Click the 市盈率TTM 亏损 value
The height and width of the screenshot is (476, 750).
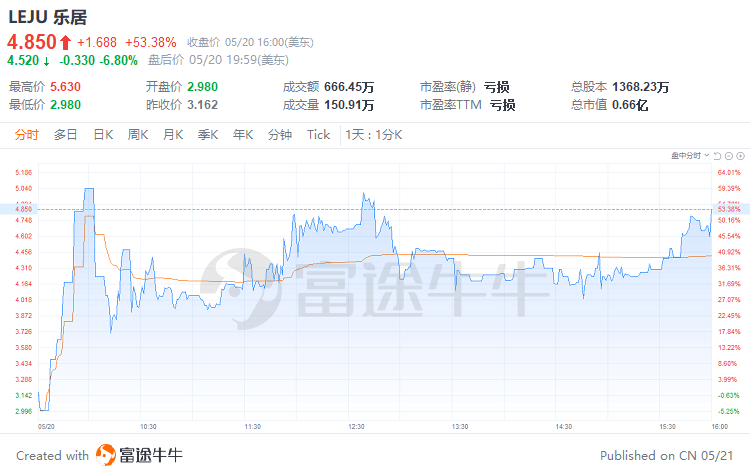(502, 104)
